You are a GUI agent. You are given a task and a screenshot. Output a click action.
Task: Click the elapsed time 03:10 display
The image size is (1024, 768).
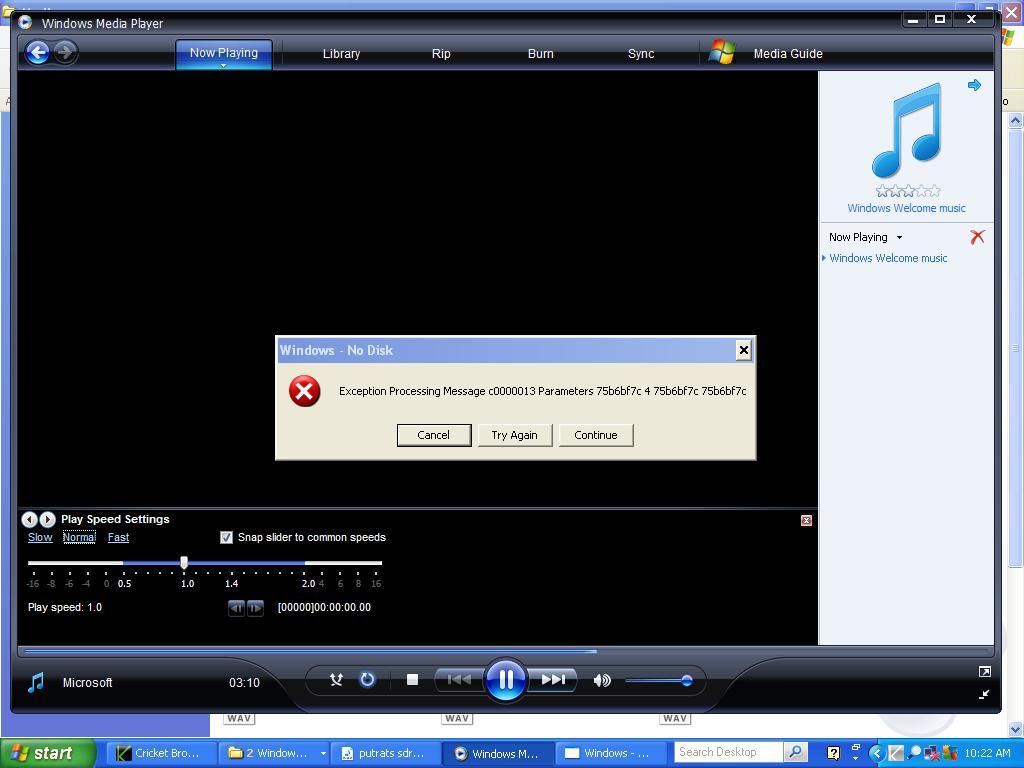pyautogui.click(x=244, y=682)
